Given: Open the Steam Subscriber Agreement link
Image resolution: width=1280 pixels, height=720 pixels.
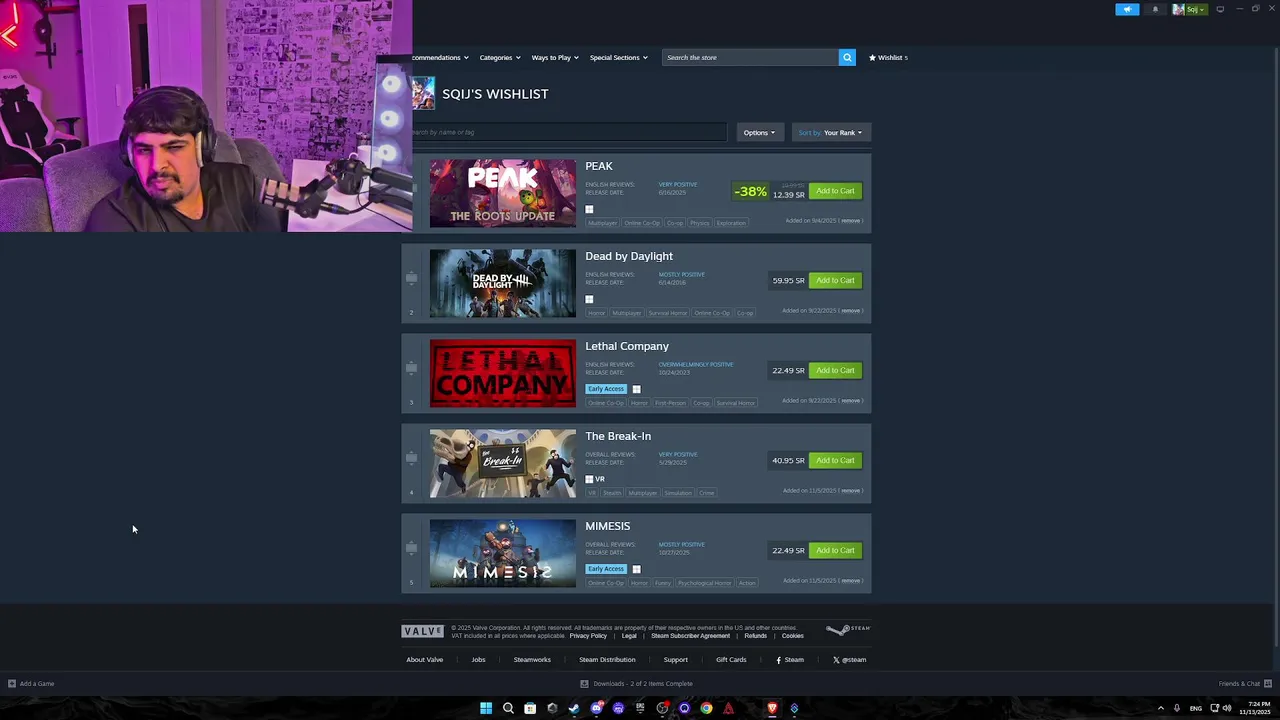Looking at the screenshot, I should pos(690,636).
